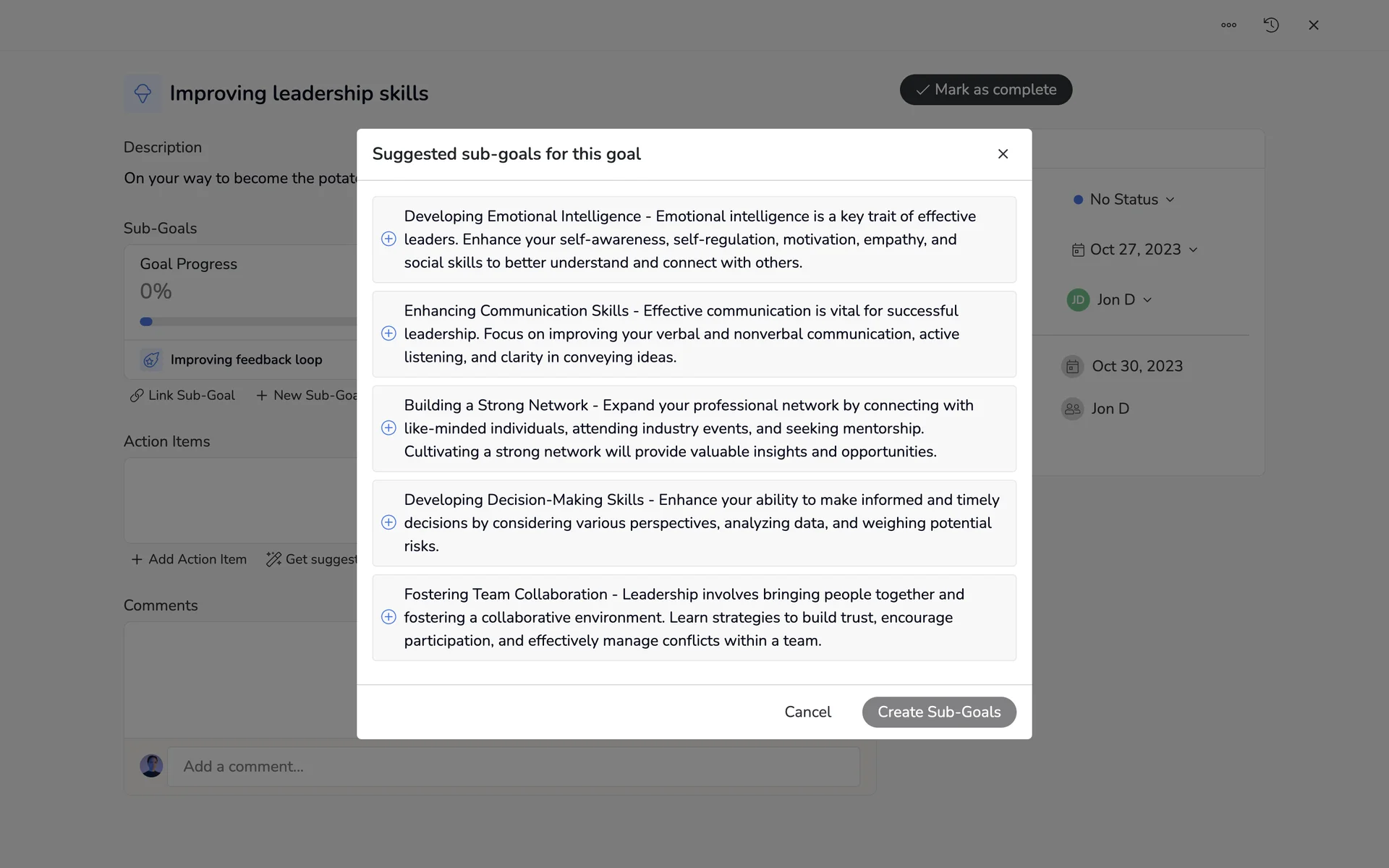
Task: Open the No Status dropdown
Action: (x=1124, y=200)
